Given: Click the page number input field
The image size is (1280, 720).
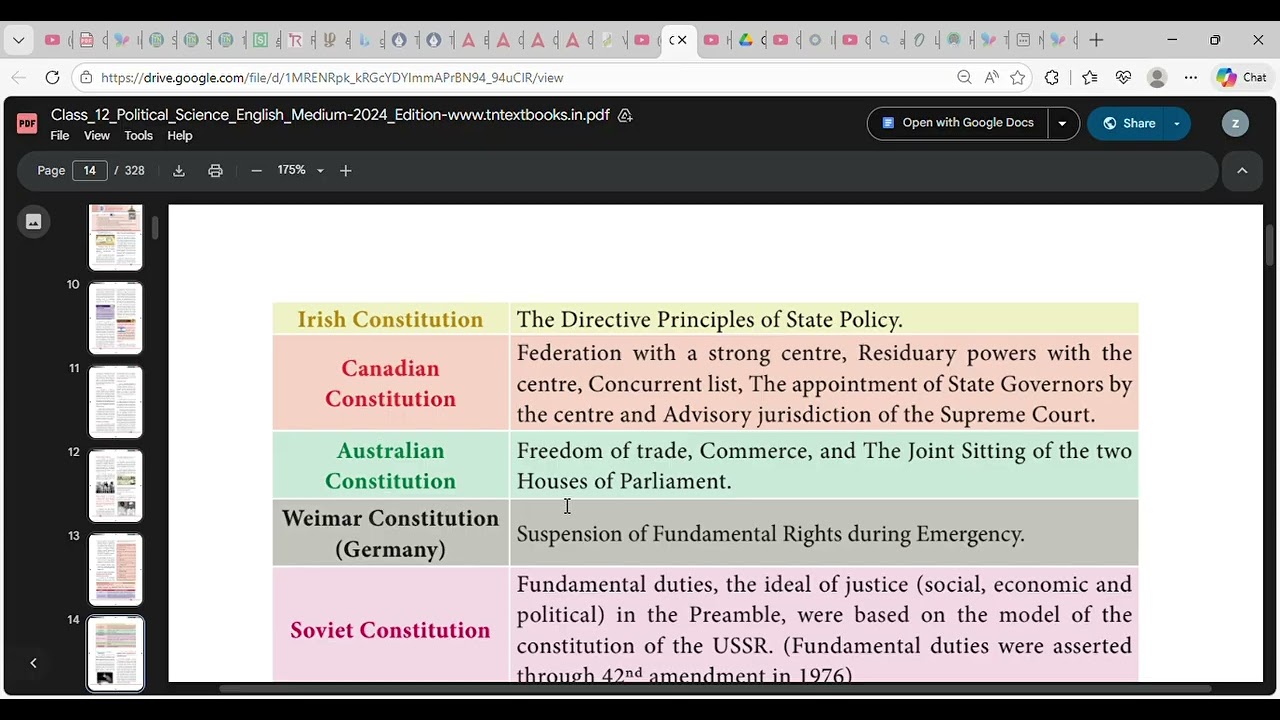Looking at the screenshot, I should (89, 170).
